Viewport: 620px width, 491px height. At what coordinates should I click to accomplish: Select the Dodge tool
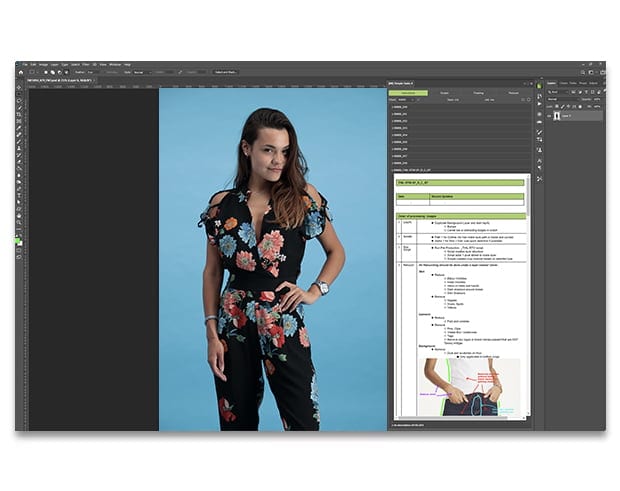[19, 182]
